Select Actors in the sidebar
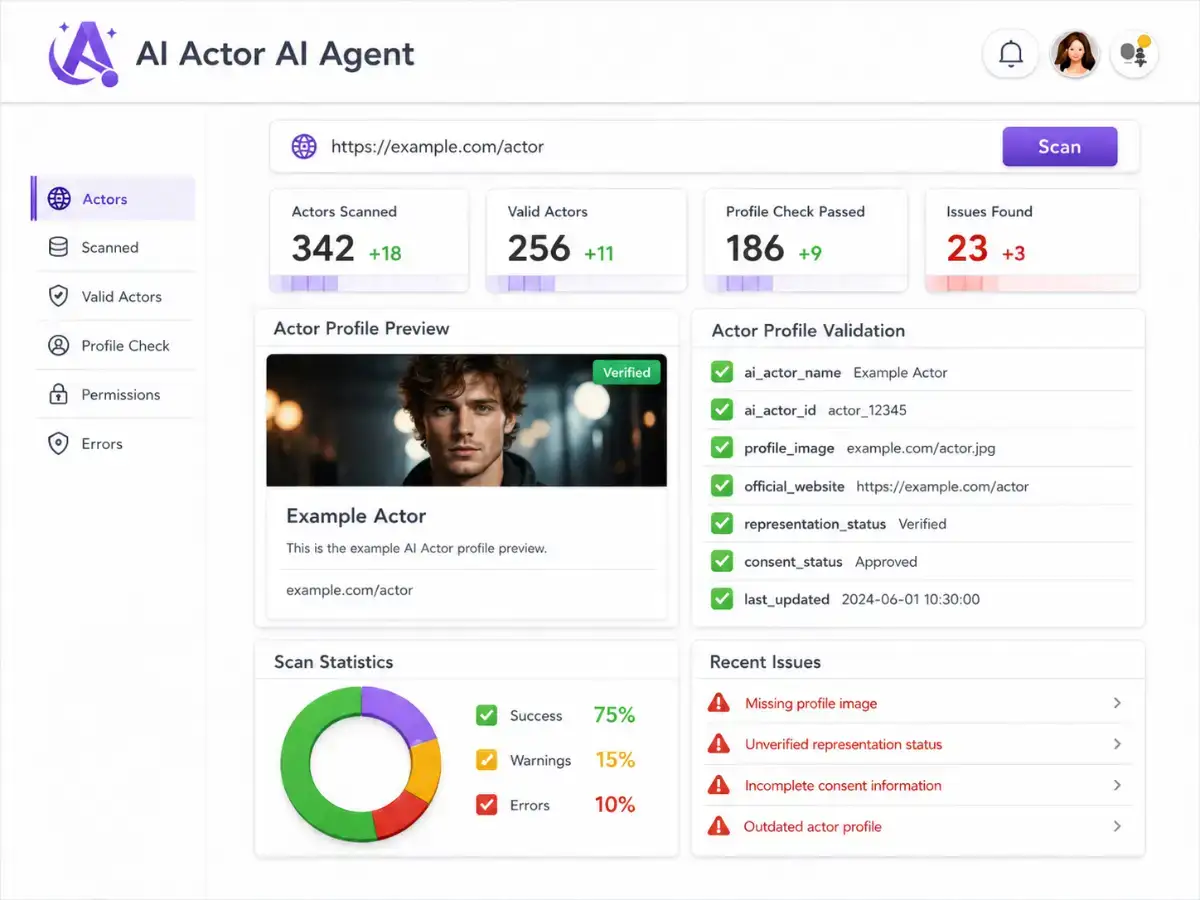The image size is (1200, 900). [x=113, y=199]
